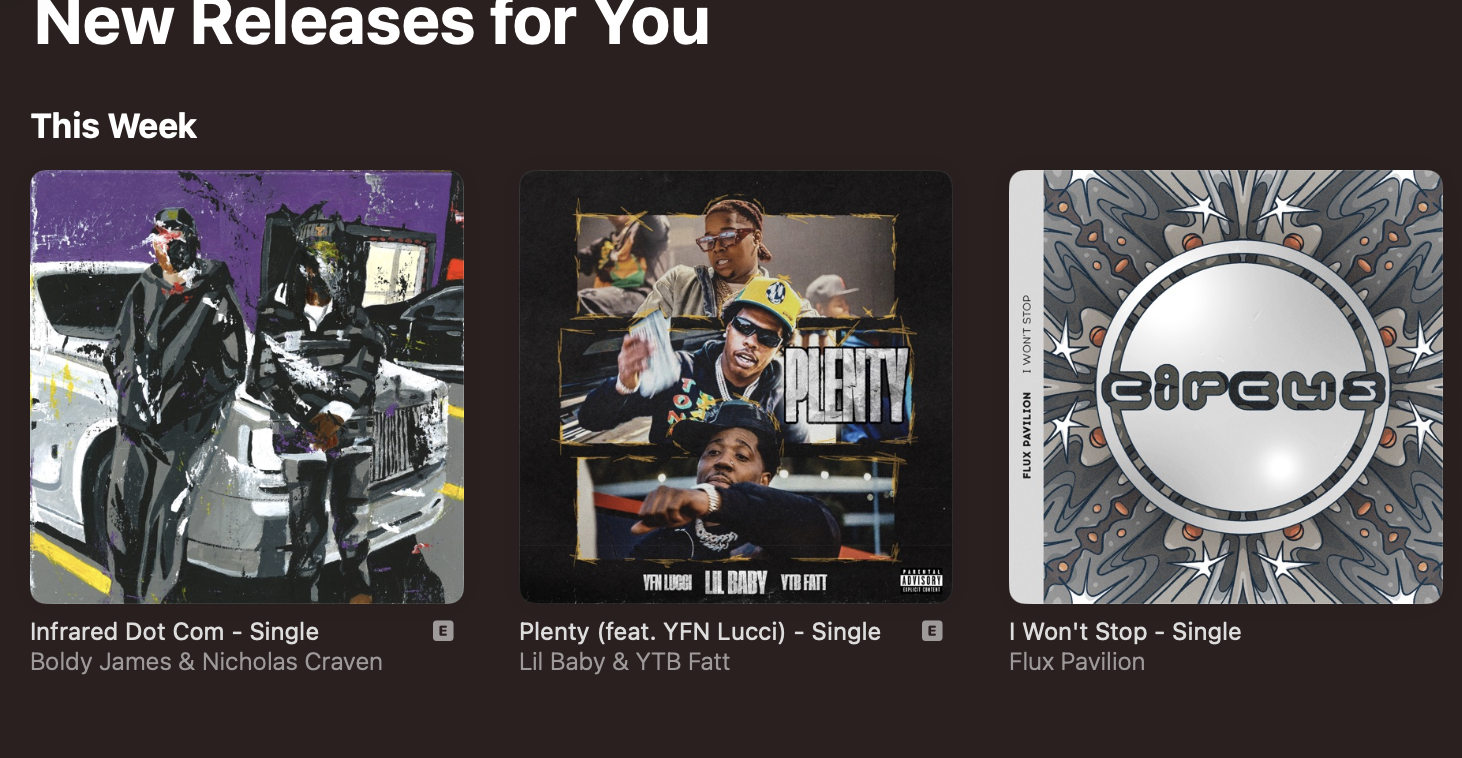Open the Plenty single cover art

736,387
